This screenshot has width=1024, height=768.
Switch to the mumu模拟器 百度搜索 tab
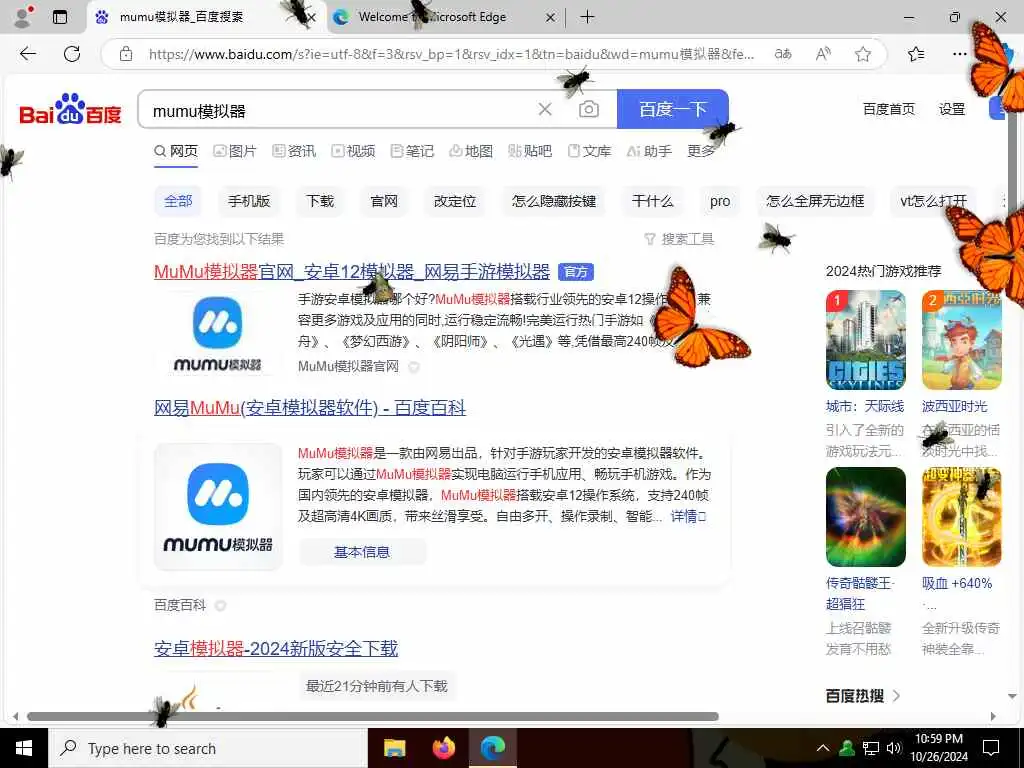click(182, 17)
